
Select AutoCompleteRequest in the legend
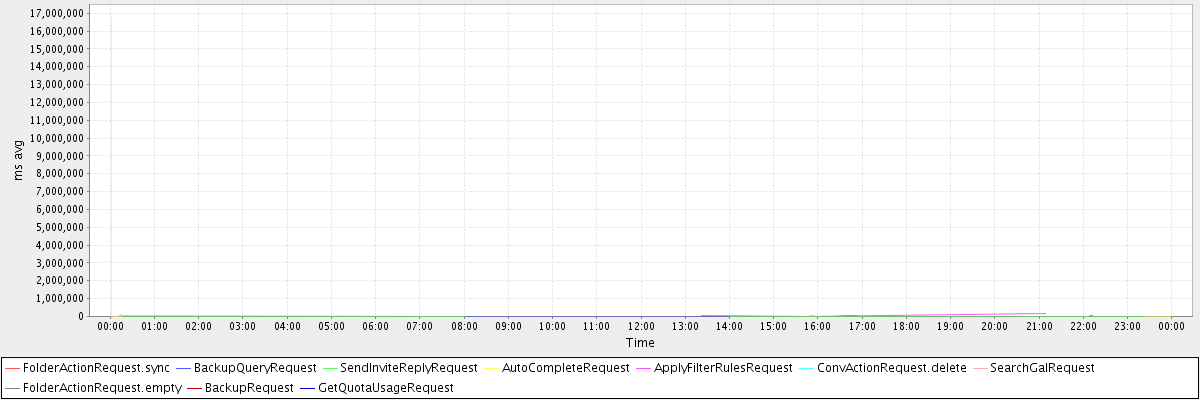[565, 368]
